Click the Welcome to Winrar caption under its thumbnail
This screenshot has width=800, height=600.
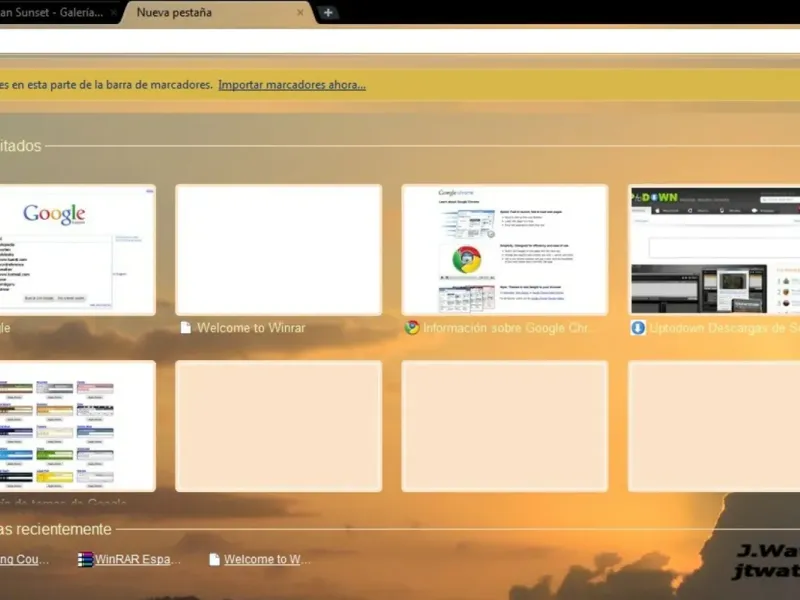pos(251,328)
